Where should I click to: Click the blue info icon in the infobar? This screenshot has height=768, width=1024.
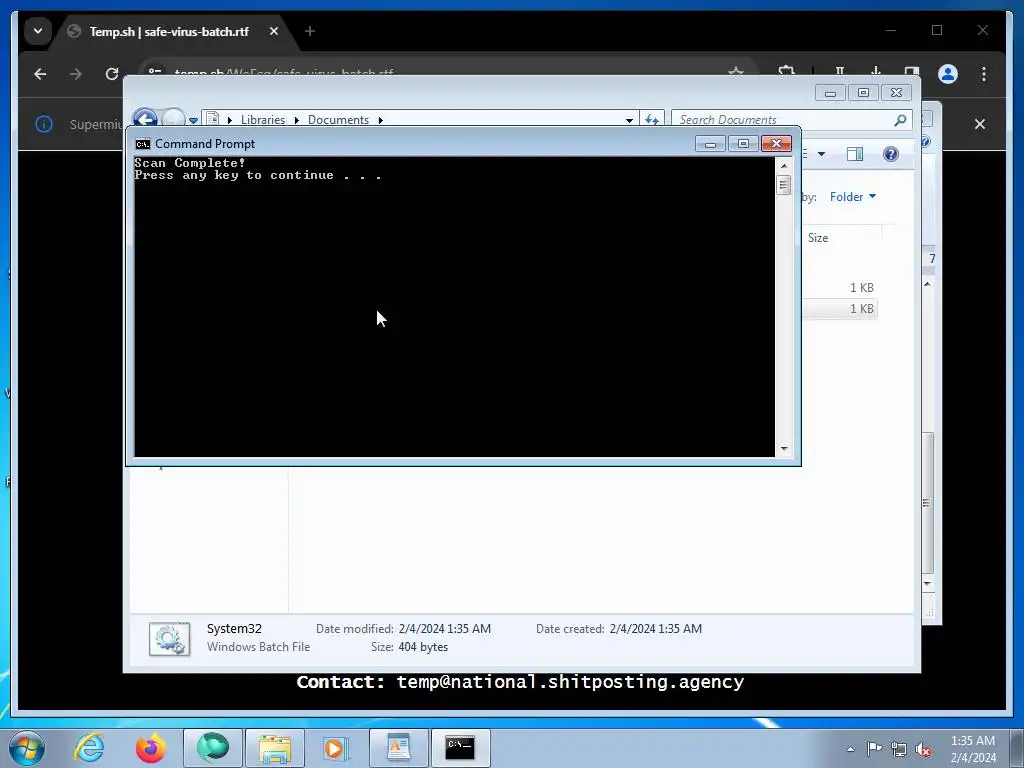[x=44, y=123]
